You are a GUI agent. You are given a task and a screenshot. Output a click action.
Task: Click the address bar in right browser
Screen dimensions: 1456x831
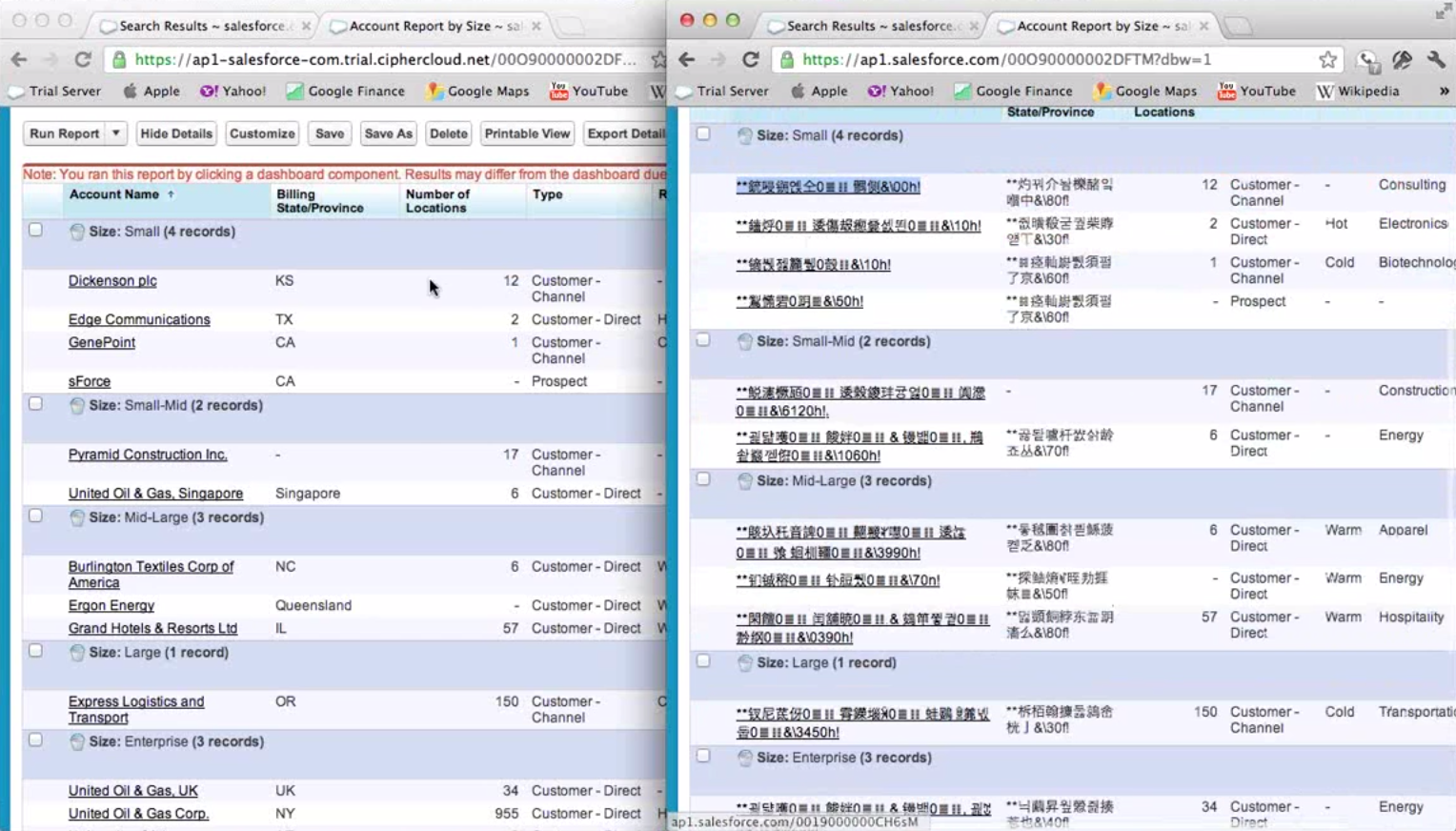[x=1048, y=59]
